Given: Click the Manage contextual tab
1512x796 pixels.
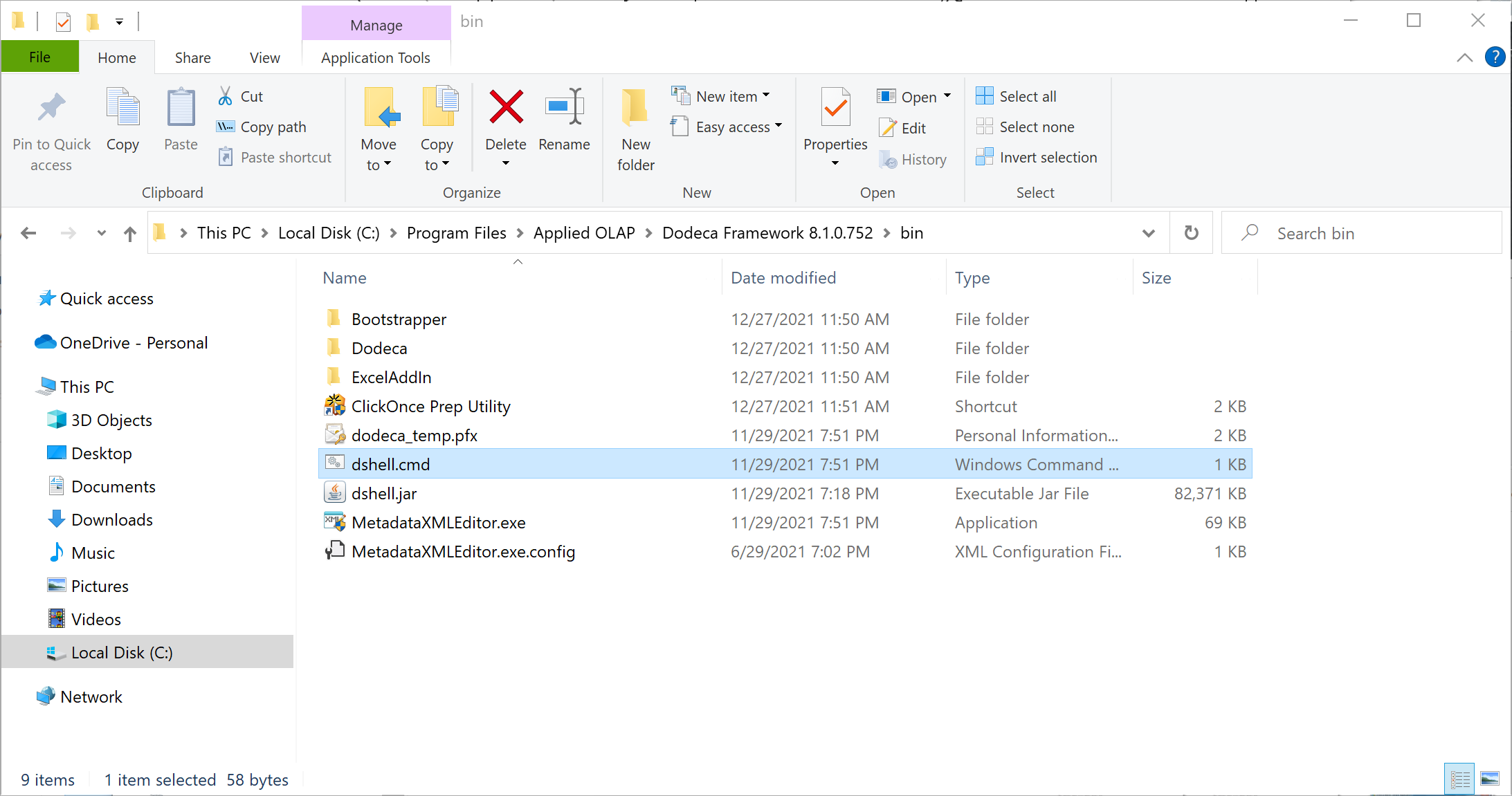Looking at the screenshot, I should 376,25.
